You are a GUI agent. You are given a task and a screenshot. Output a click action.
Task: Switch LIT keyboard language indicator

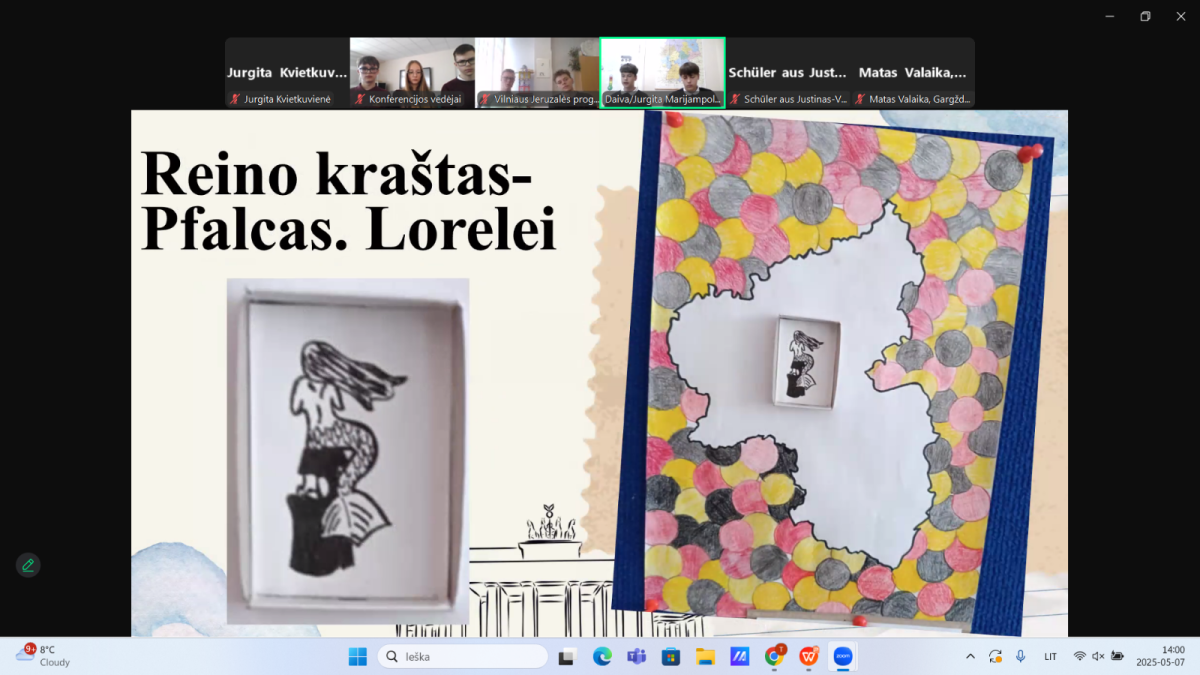1050,656
